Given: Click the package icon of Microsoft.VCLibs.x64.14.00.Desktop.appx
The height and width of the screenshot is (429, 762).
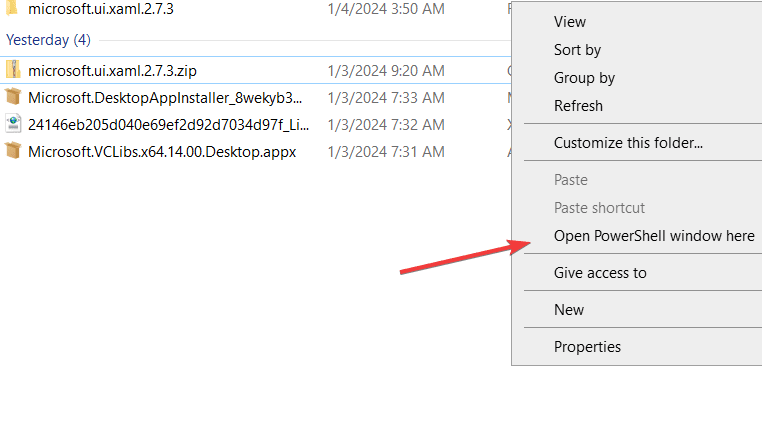Looking at the screenshot, I should pos(13,151).
